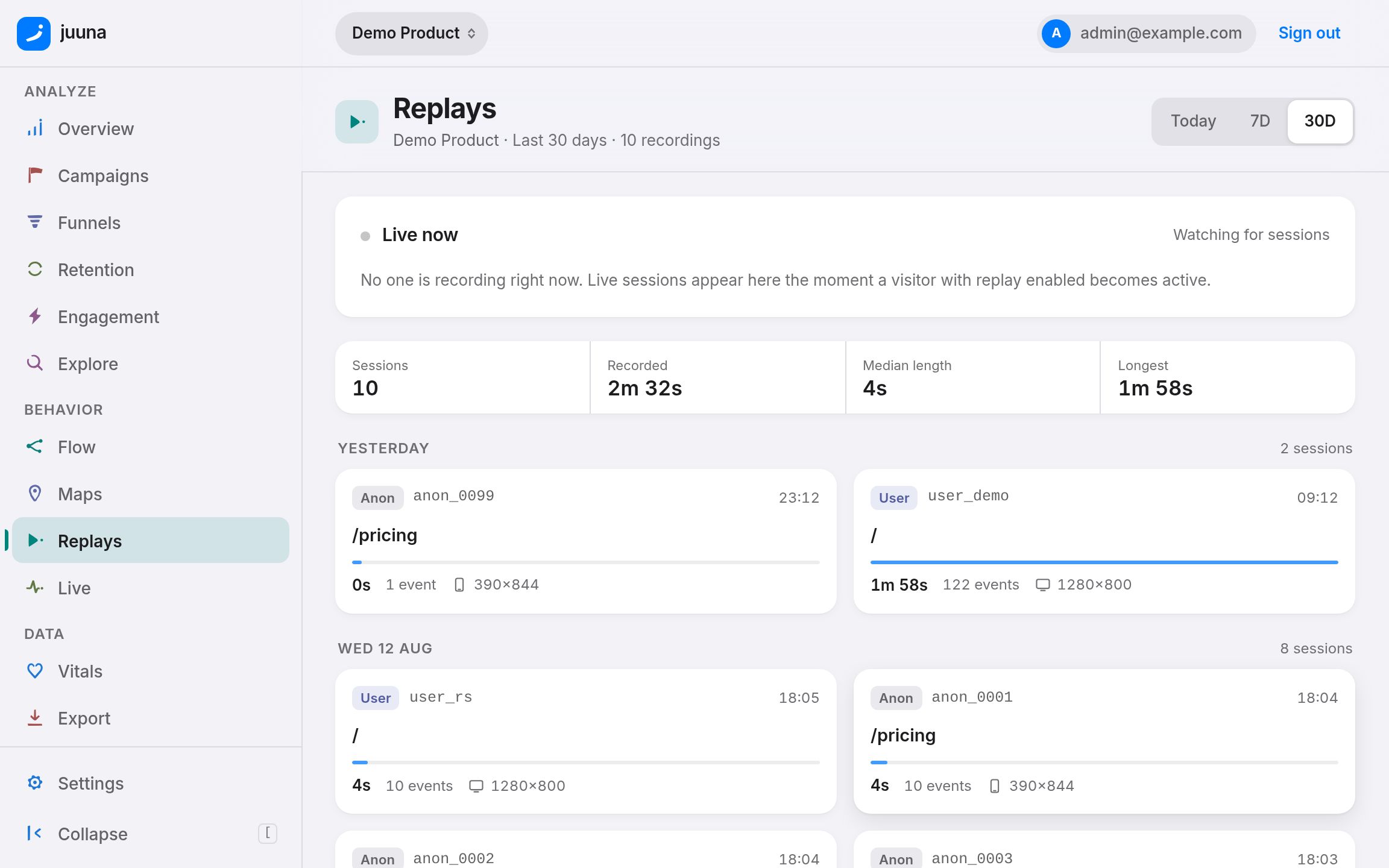Open the anon_0099 /pricing replay card

coord(586,541)
